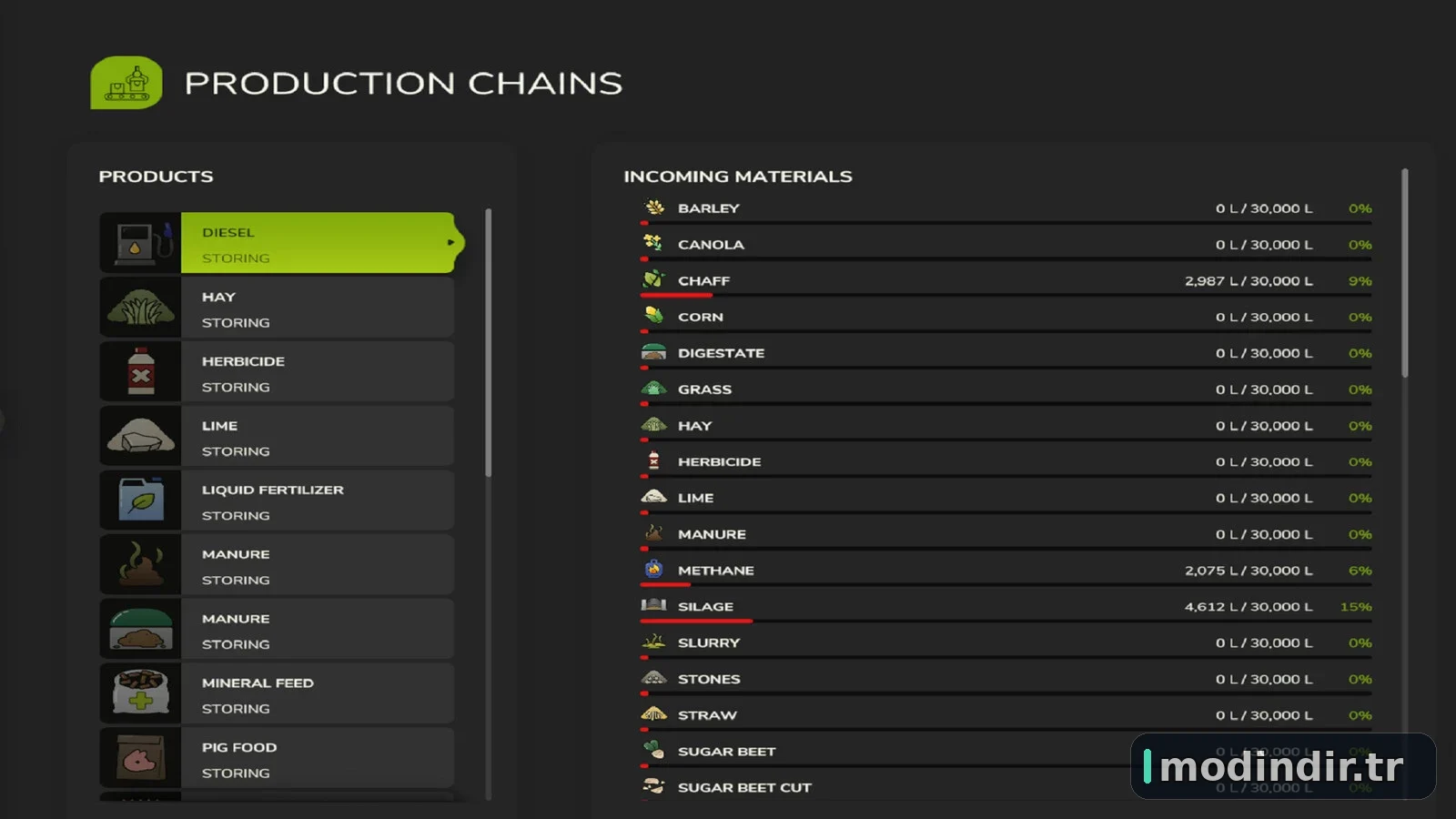
Task: Click the Silage bunker icon
Action: tap(653, 605)
